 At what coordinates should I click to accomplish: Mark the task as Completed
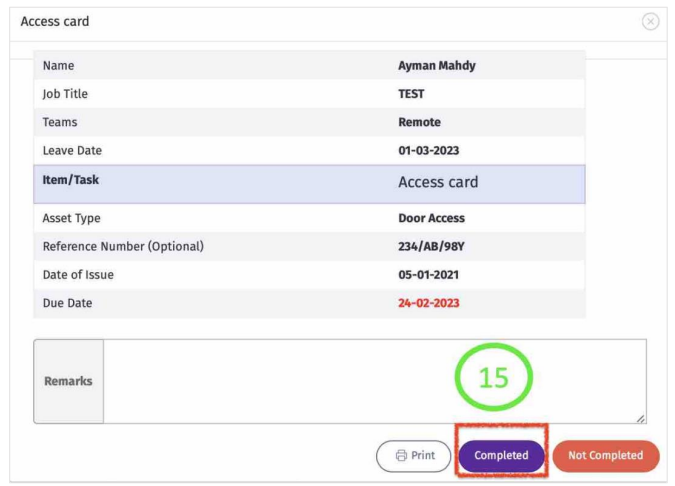[501, 456]
